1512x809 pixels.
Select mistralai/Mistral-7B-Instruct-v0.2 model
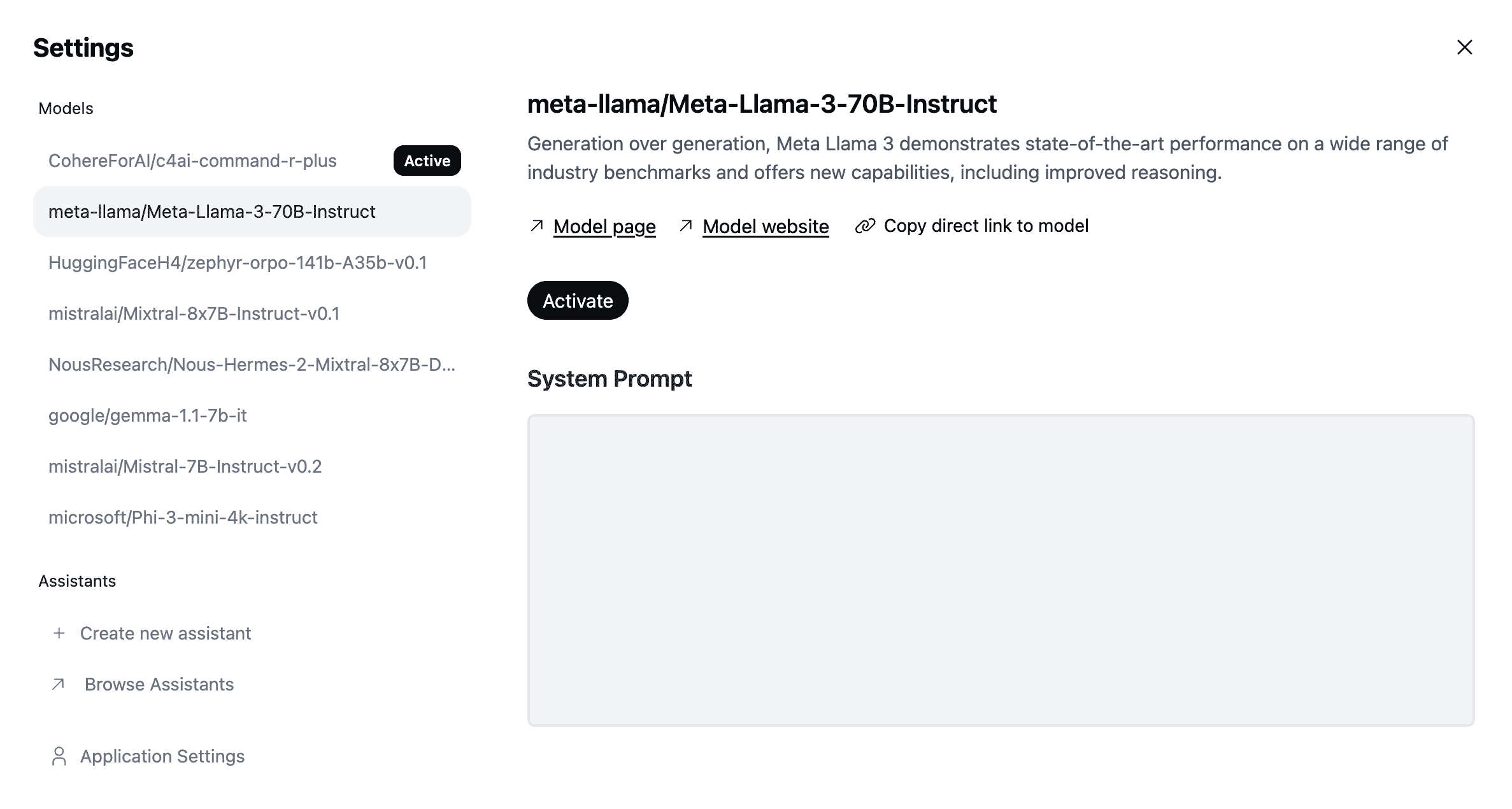point(186,466)
